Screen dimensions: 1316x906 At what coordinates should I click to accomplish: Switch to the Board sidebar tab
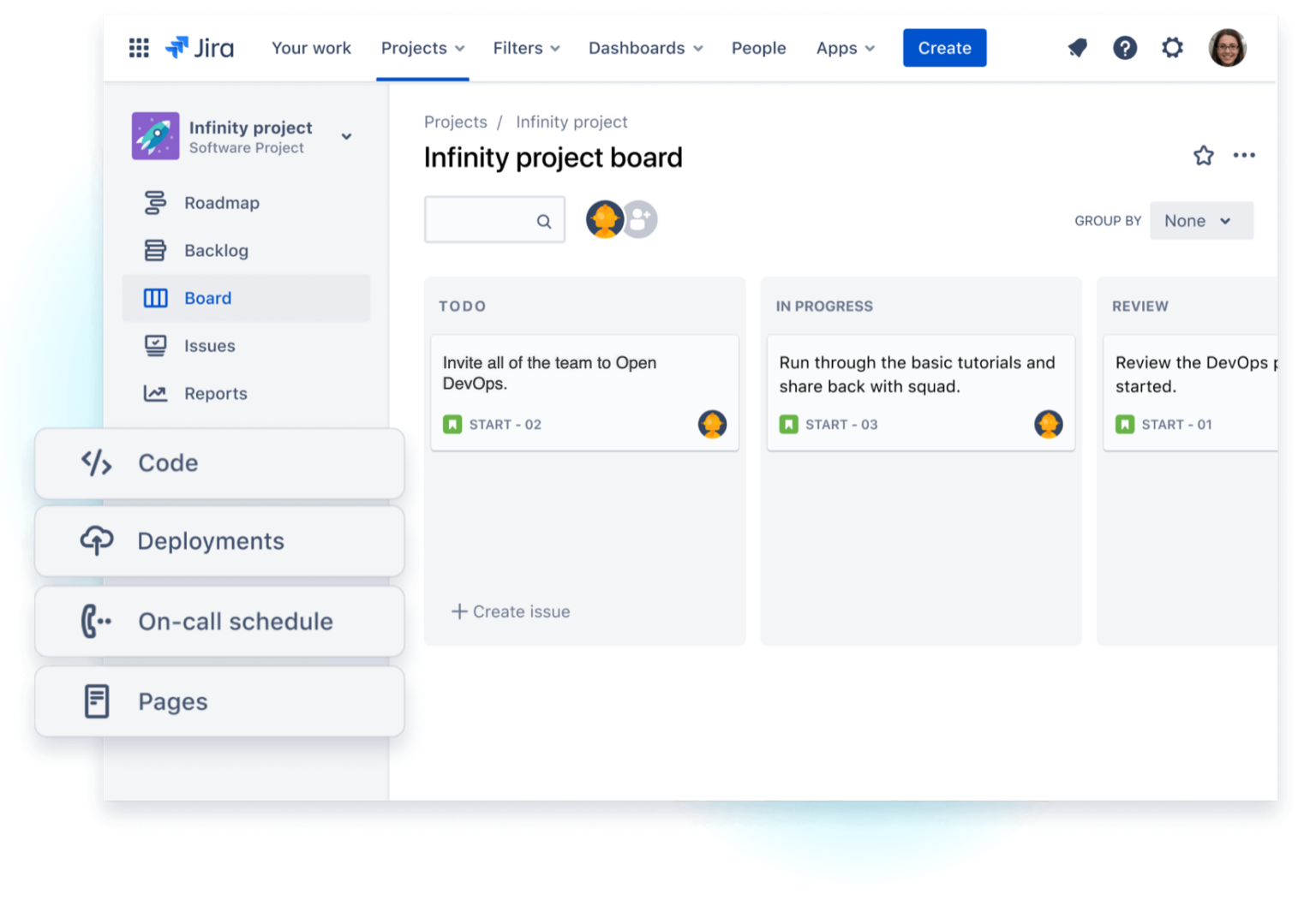(x=207, y=298)
